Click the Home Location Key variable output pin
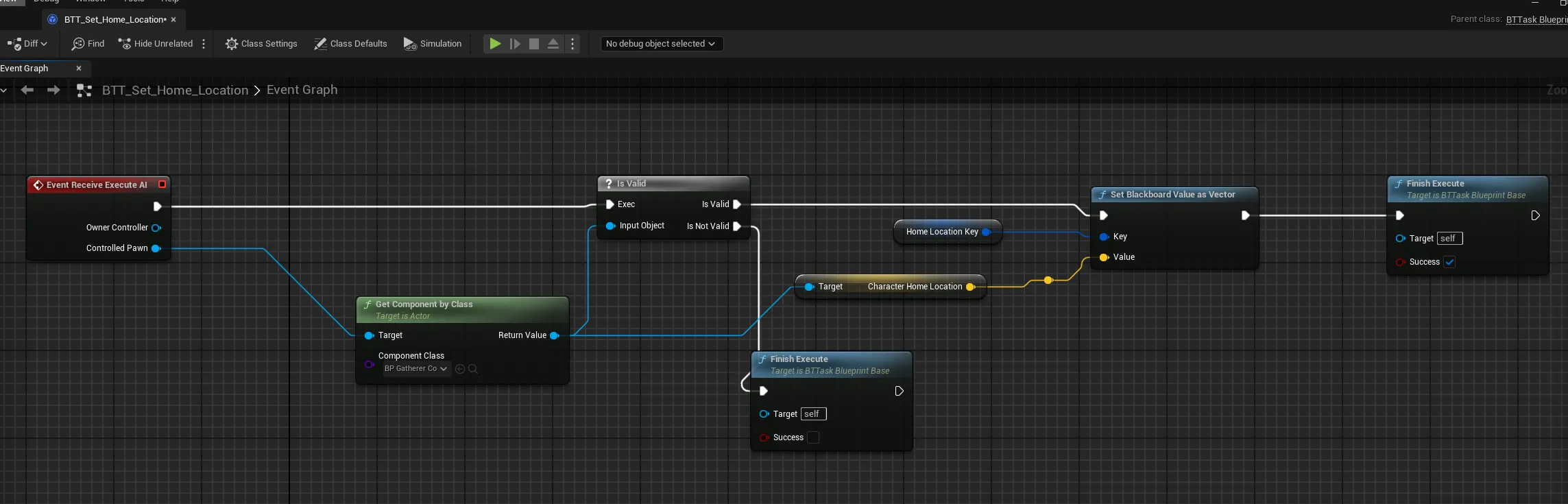This screenshot has height=504, width=1568. tap(987, 232)
